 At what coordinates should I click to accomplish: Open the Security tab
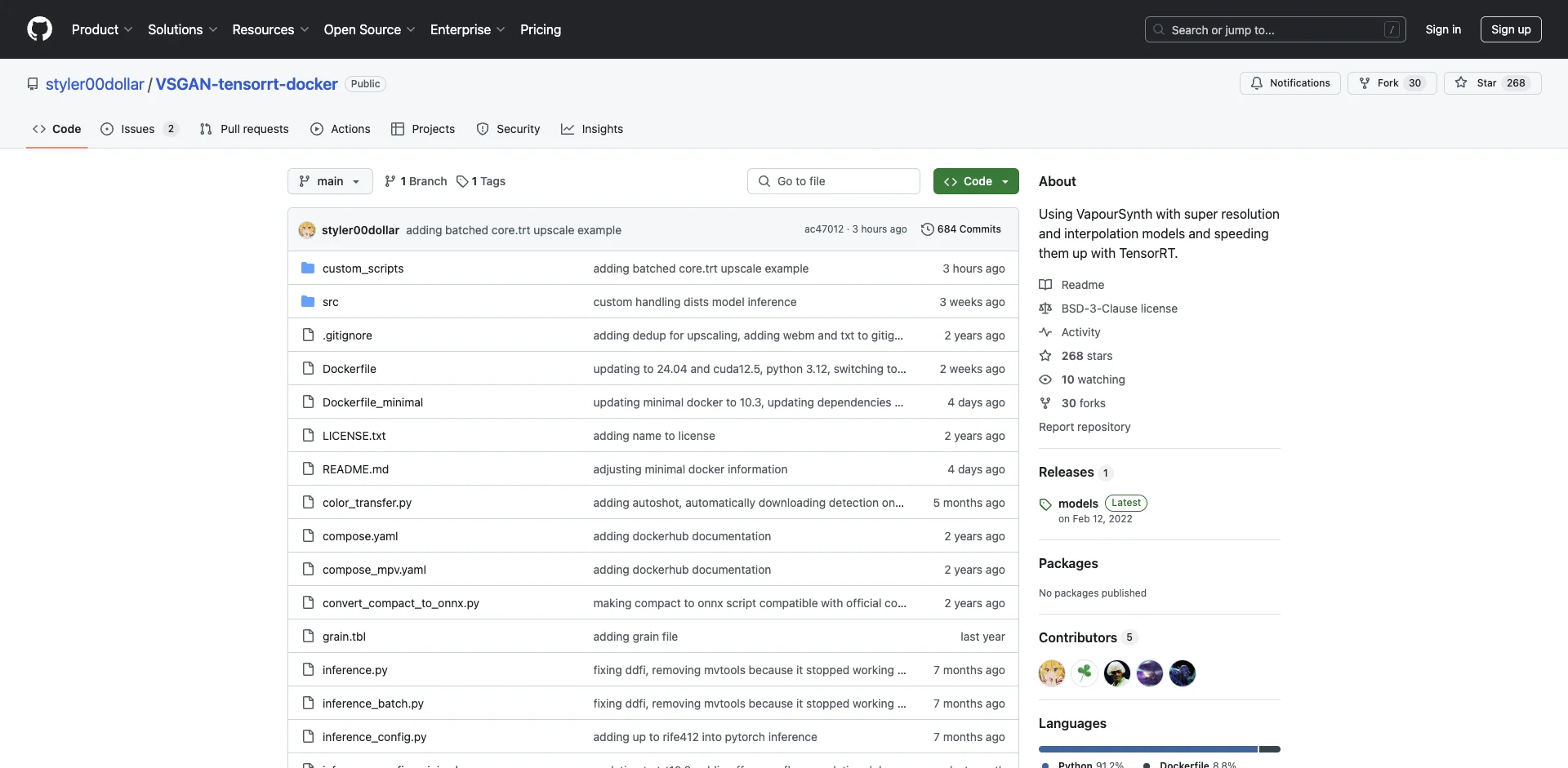[508, 129]
